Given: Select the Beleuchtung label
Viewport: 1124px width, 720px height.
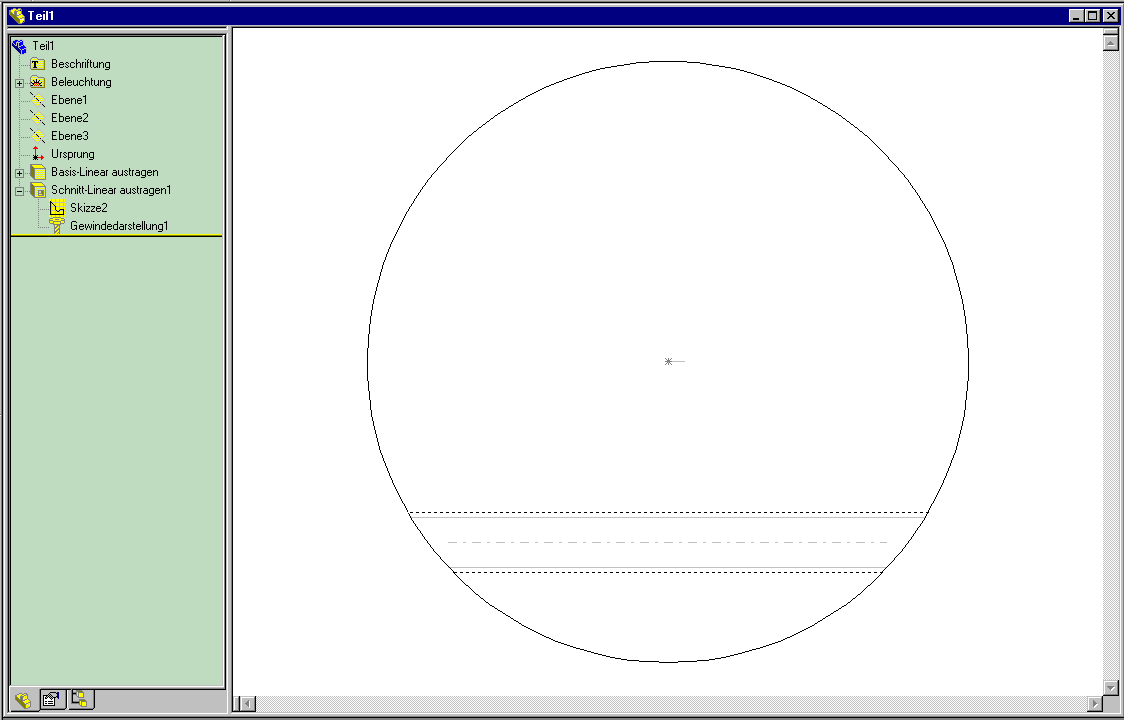Looking at the screenshot, I should coord(81,82).
